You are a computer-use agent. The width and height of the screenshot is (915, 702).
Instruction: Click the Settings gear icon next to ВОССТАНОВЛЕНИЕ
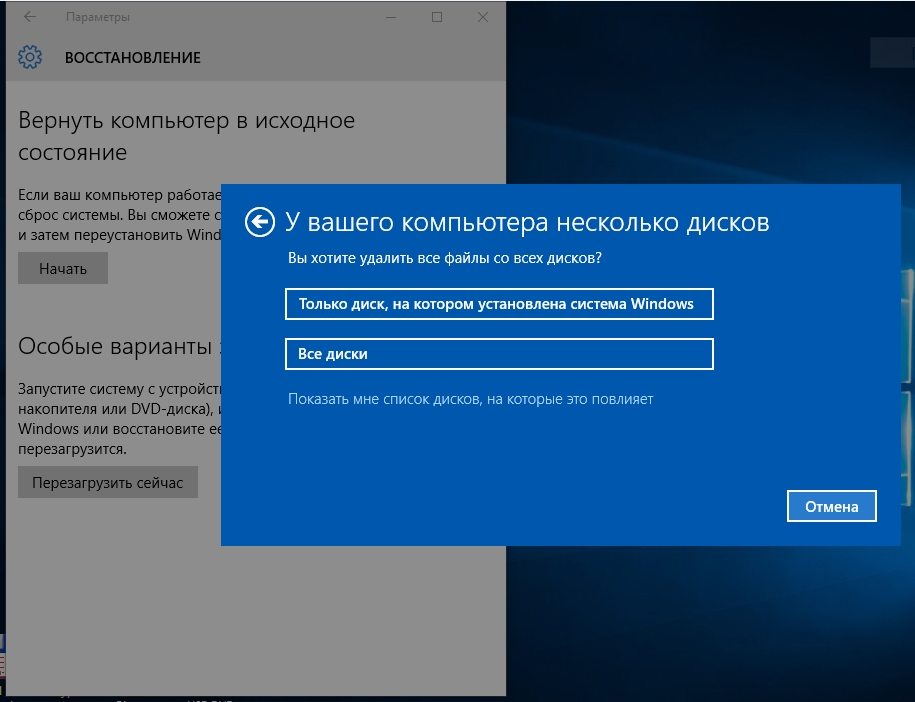pos(30,57)
